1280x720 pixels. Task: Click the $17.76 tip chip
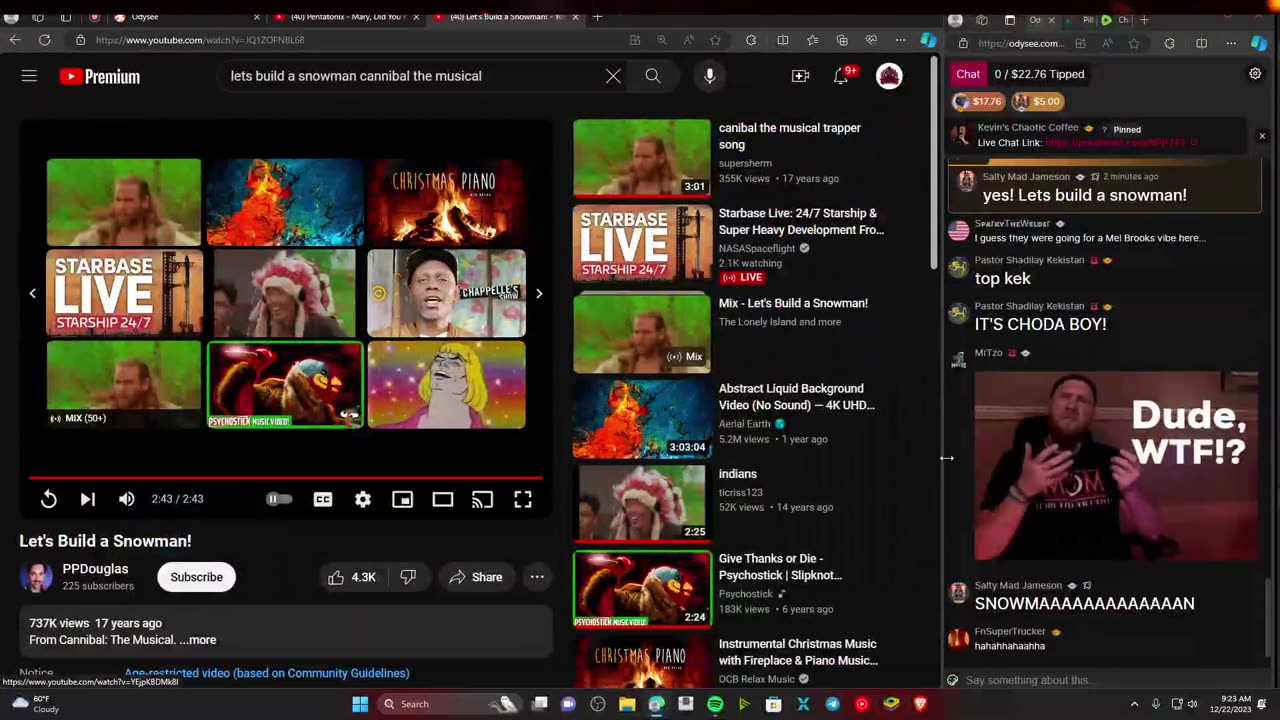pyautogui.click(x=977, y=101)
